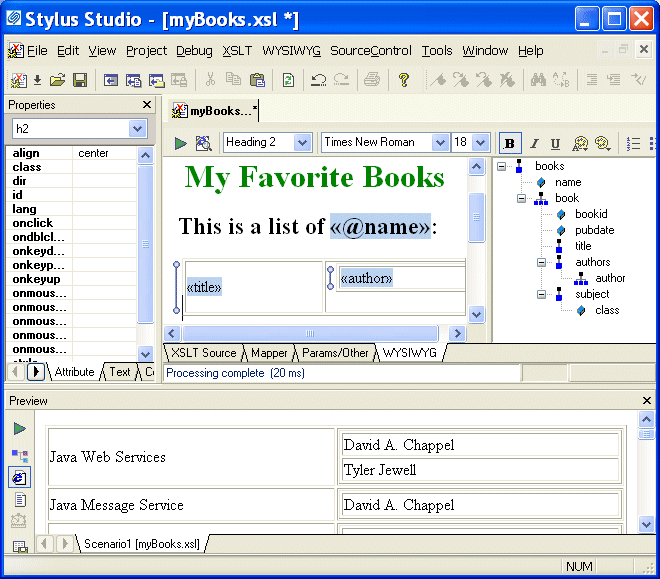Click the Save file toolbar icon
Image resolution: width=660 pixels, height=579 pixels.
click(80, 80)
